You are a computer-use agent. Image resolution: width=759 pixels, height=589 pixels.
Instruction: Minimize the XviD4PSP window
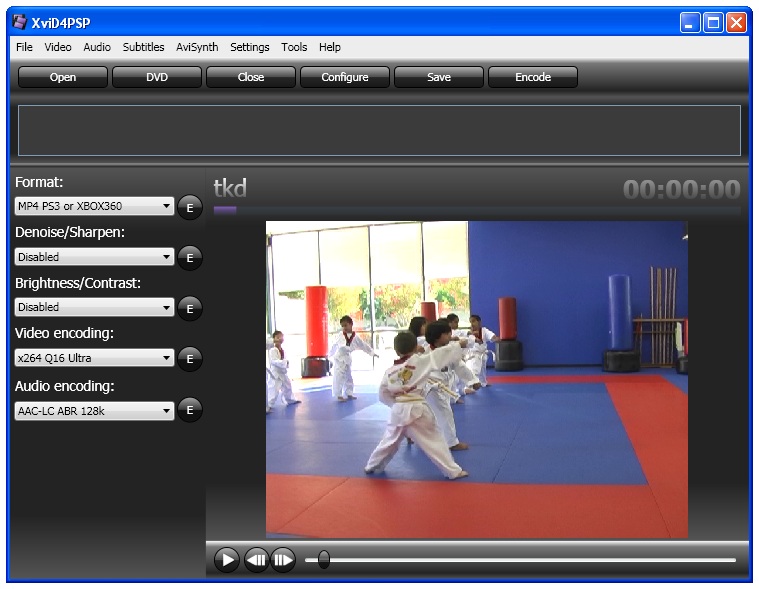pos(690,23)
